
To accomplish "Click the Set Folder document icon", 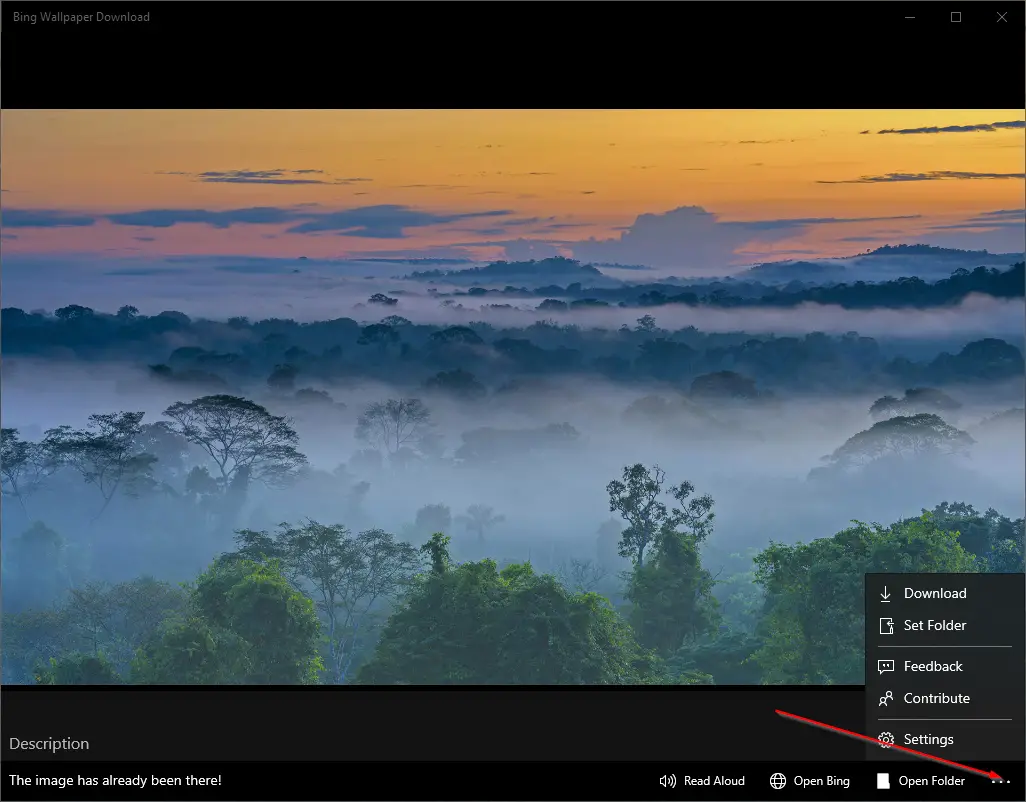I will coord(886,625).
